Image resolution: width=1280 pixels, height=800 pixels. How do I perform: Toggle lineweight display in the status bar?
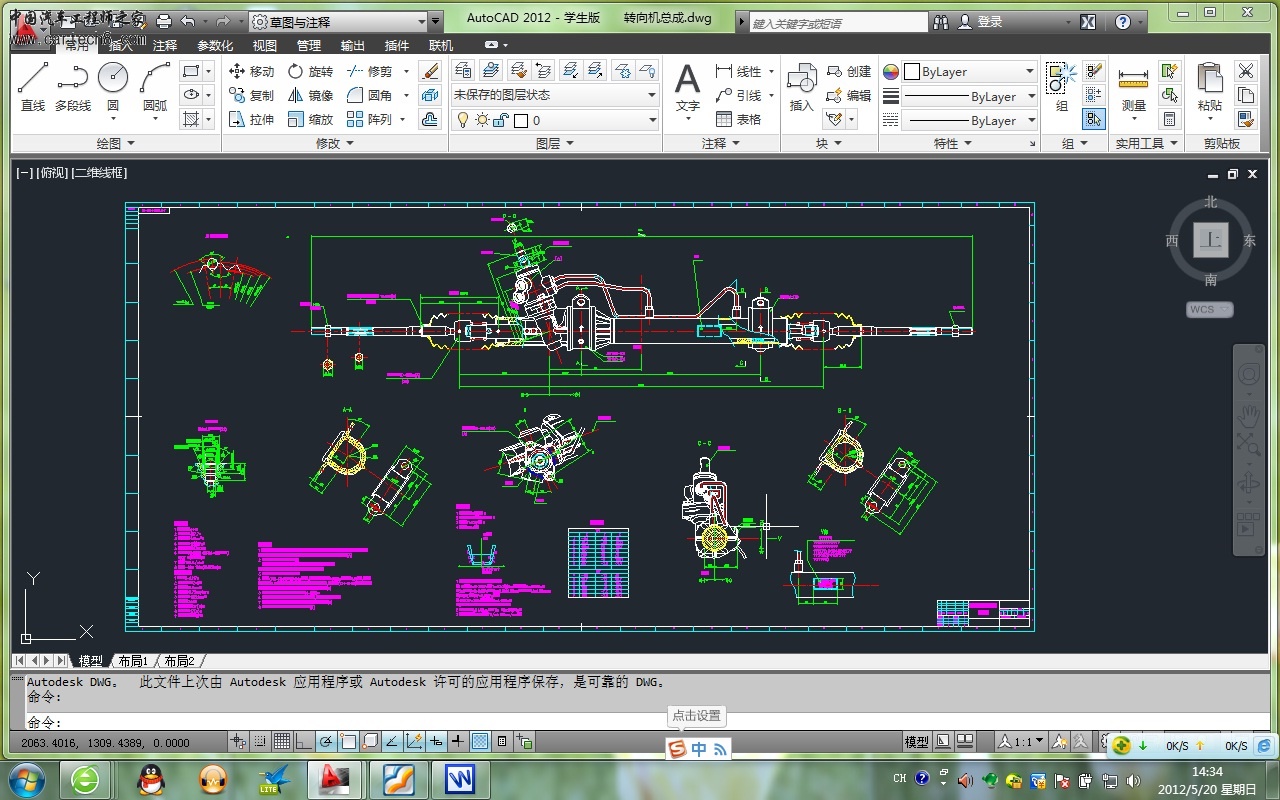[x=458, y=741]
